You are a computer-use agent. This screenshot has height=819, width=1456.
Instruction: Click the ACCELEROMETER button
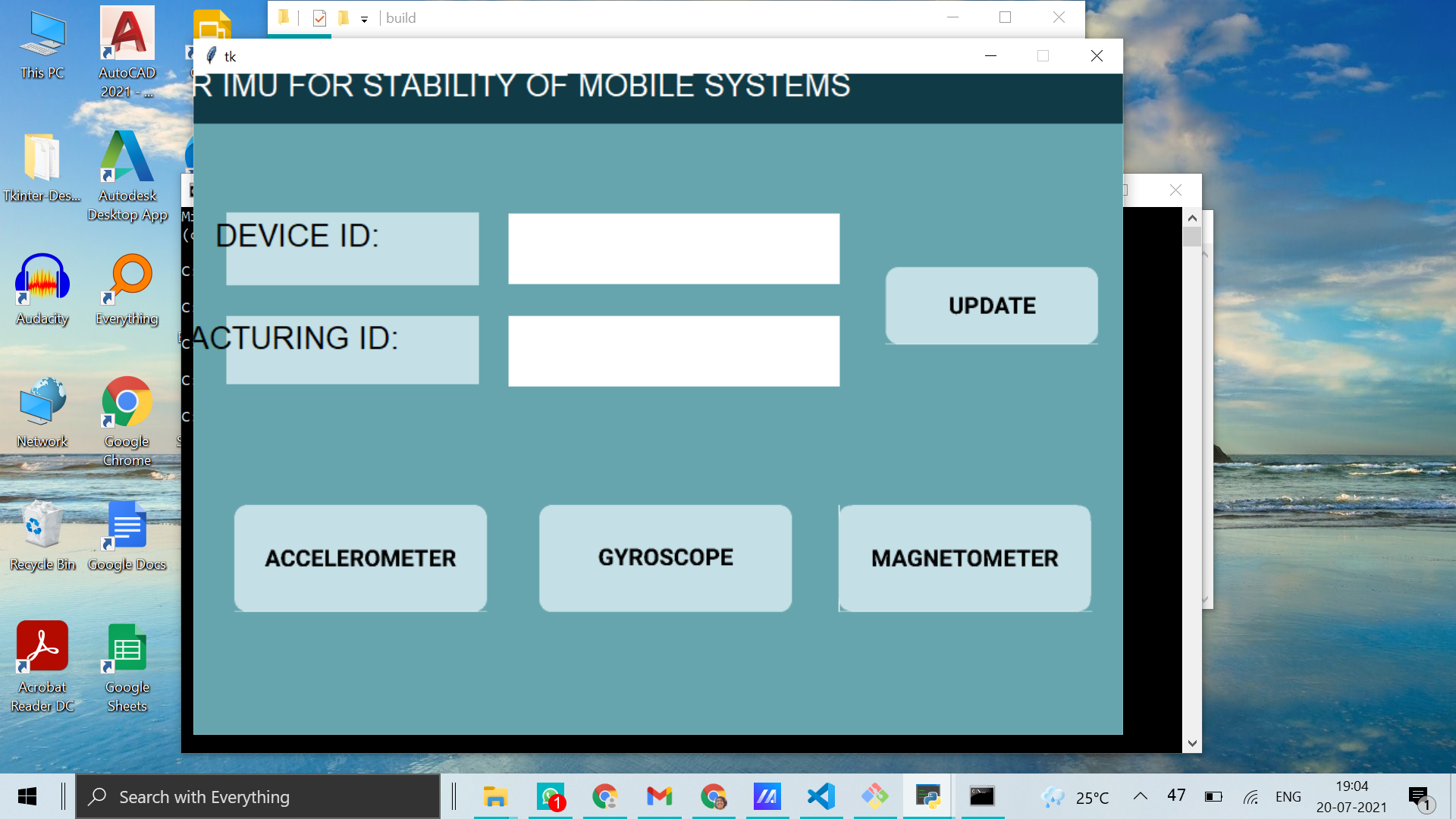(x=359, y=557)
